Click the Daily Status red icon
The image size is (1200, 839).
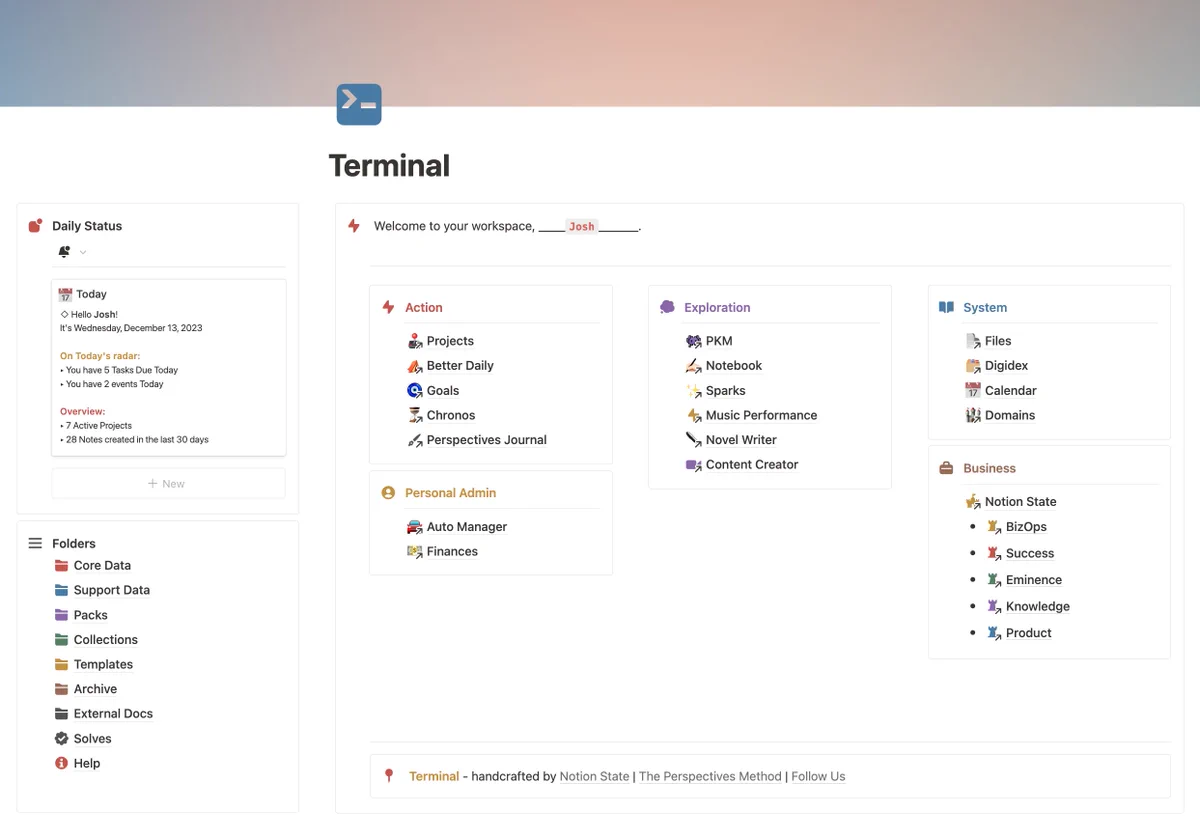(36, 226)
